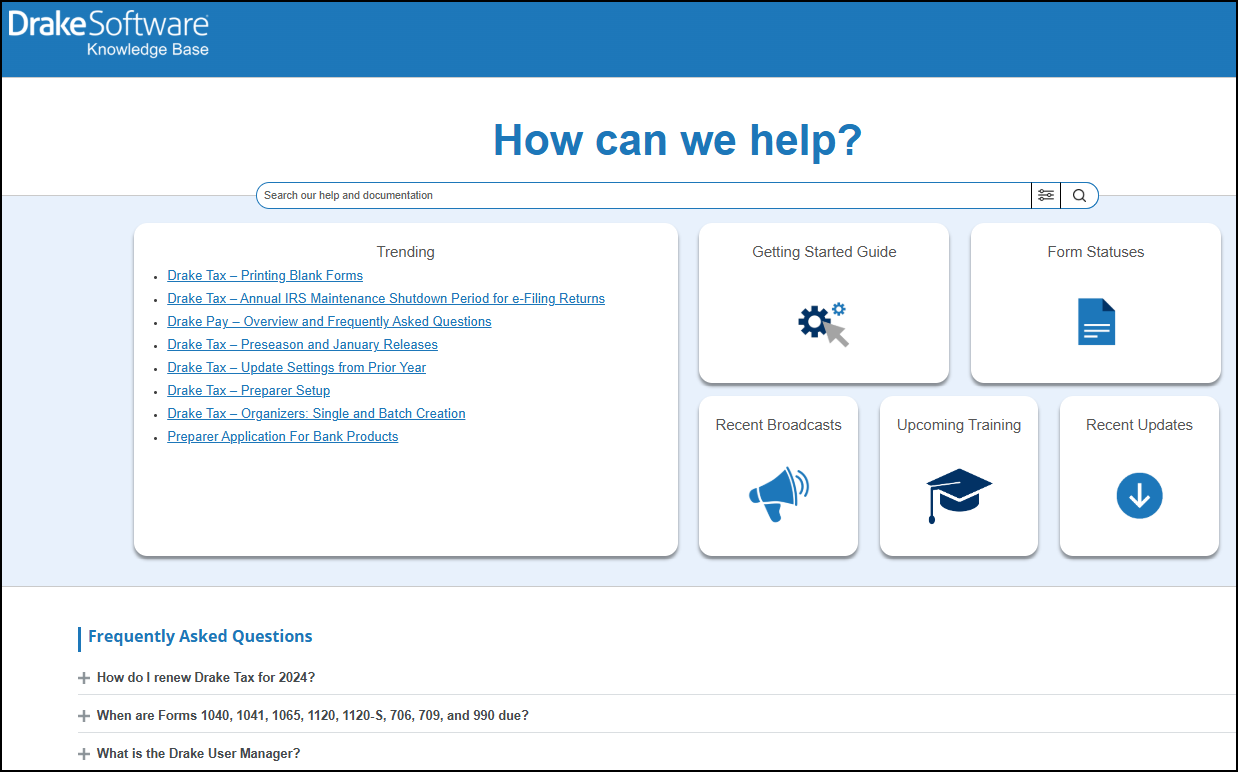Click the Recent Updates card title

point(1139,425)
